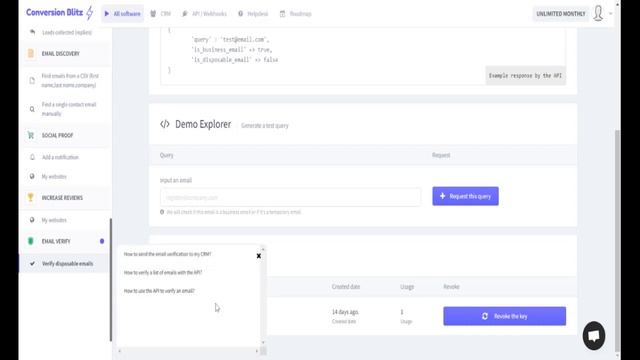Select Verify disposable emails
640x360 pixels.
click(x=67, y=264)
